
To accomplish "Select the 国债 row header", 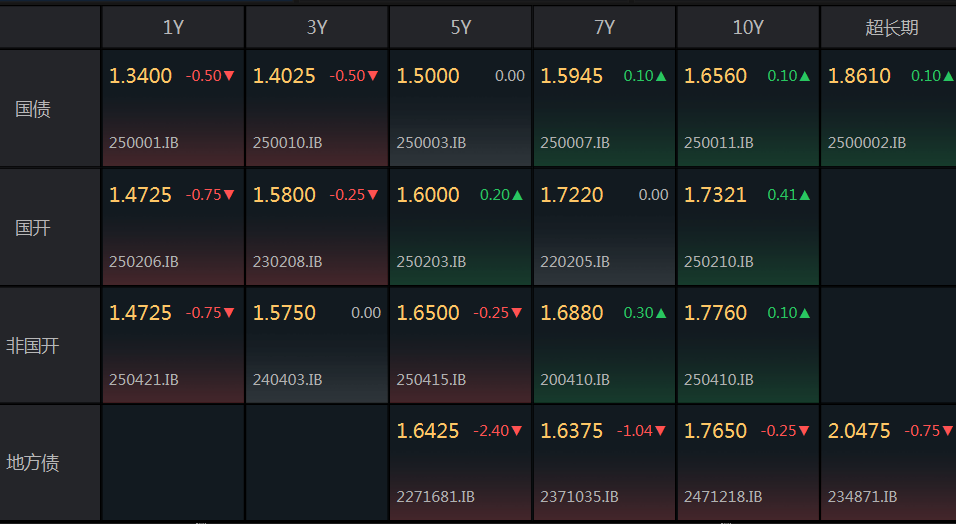I will 50,108.
